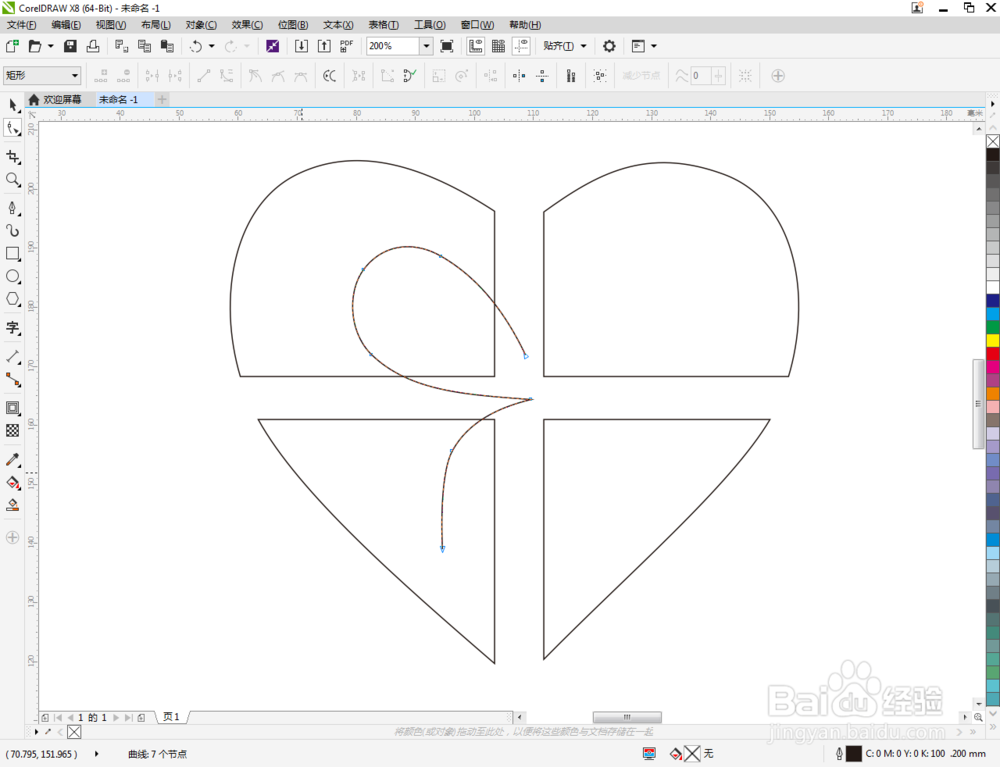Open the 编辑(E) menu
The height and width of the screenshot is (767, 1000).
click(66, 25)
